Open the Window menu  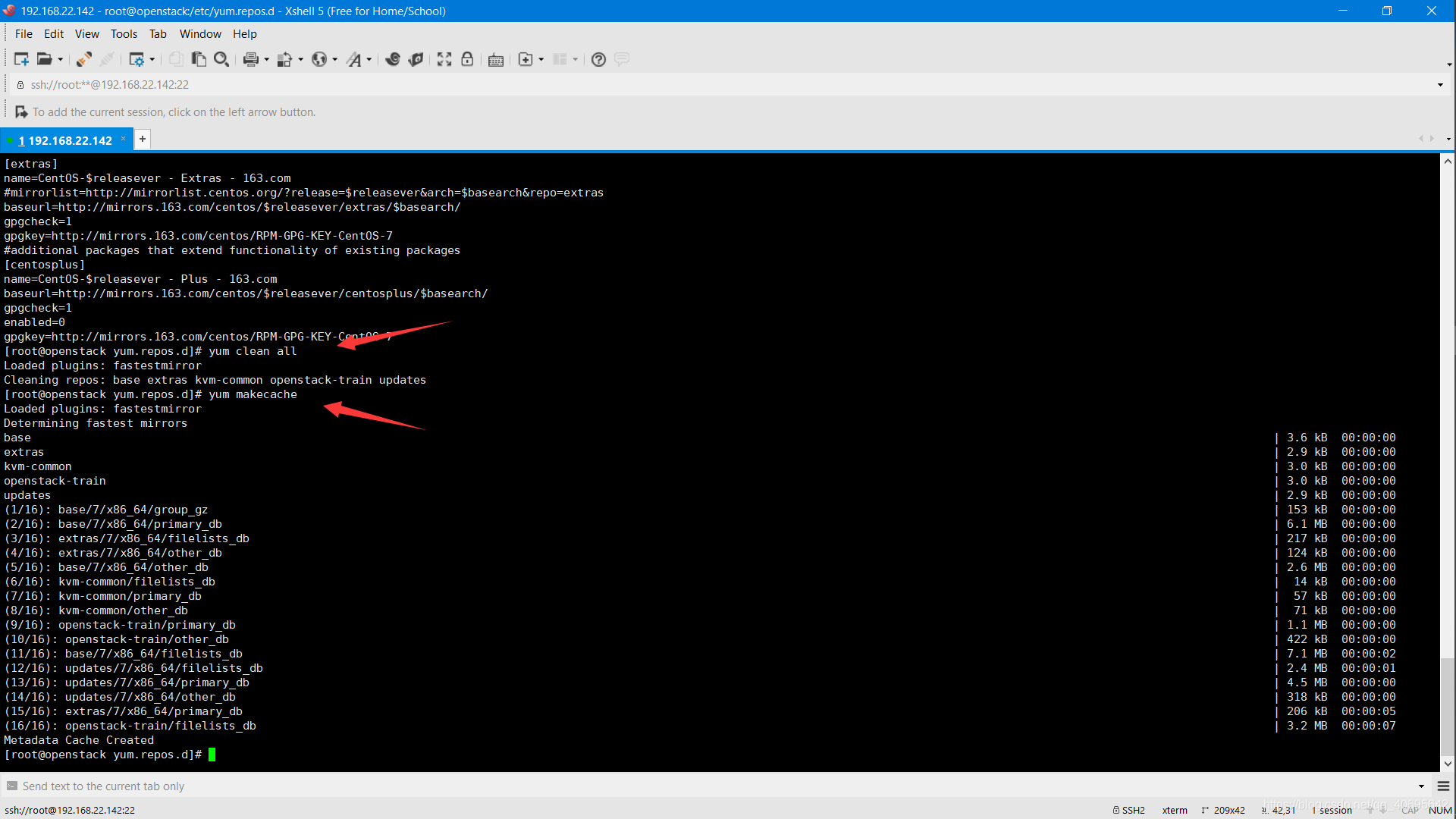coord(200,34)
